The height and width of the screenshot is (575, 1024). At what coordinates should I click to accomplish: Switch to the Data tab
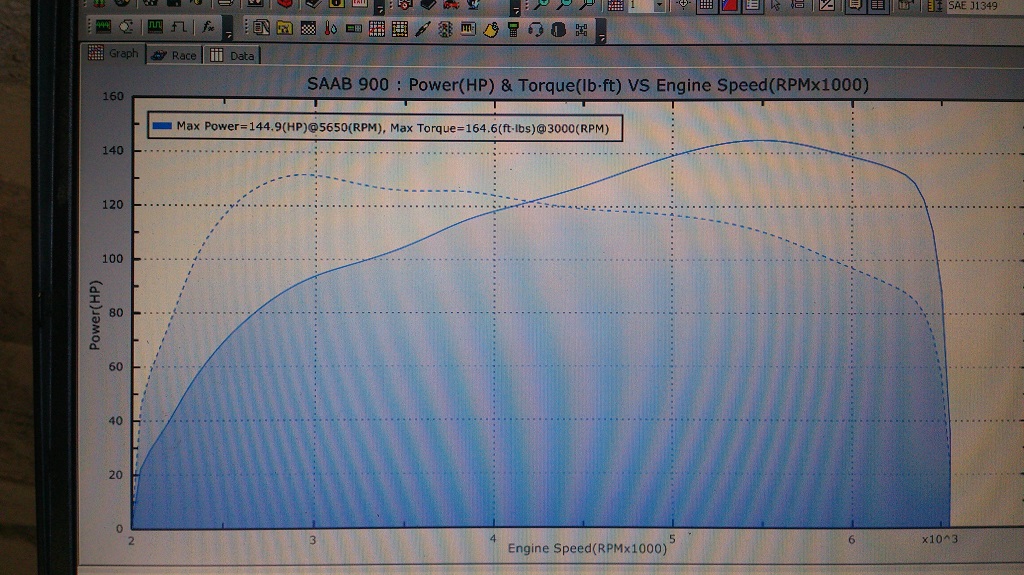click(x=233, y=55)
